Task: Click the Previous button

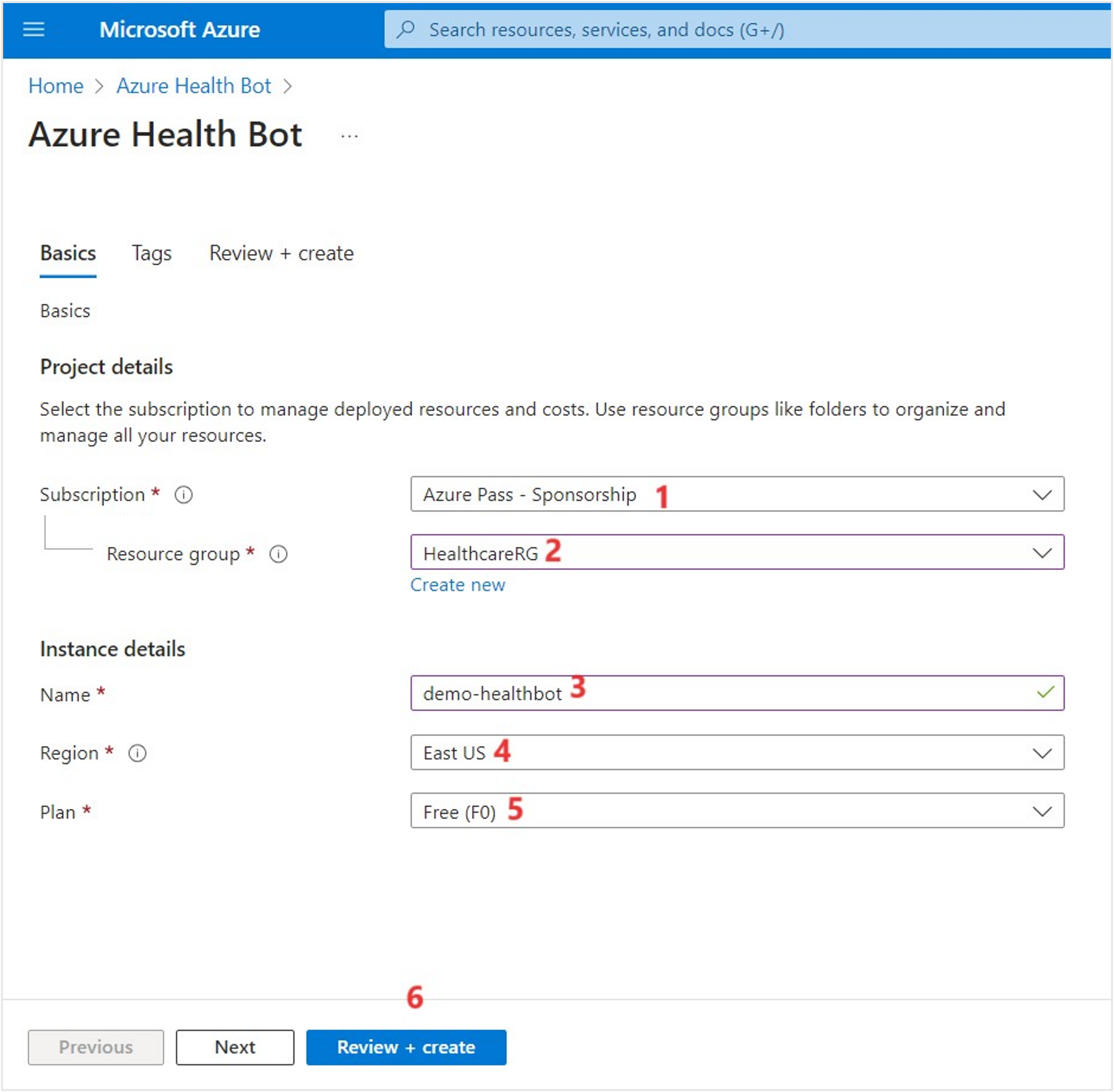Action: coord(96,1047)
